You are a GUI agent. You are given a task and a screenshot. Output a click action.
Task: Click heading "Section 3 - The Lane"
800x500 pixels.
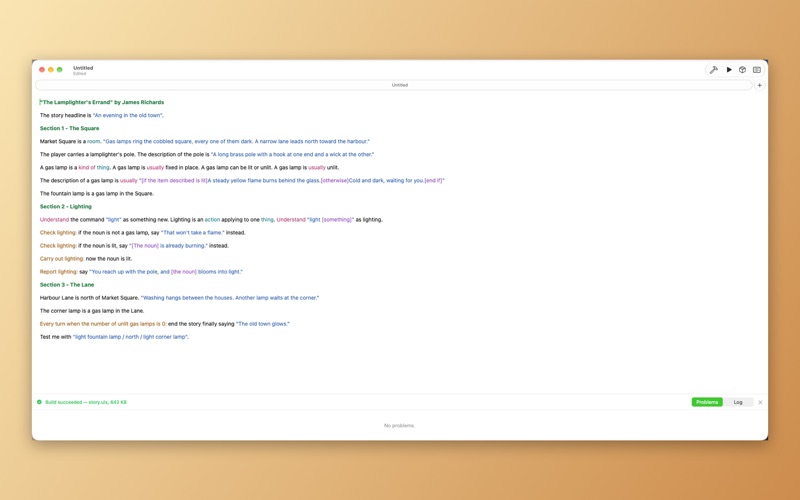[67, 285]
